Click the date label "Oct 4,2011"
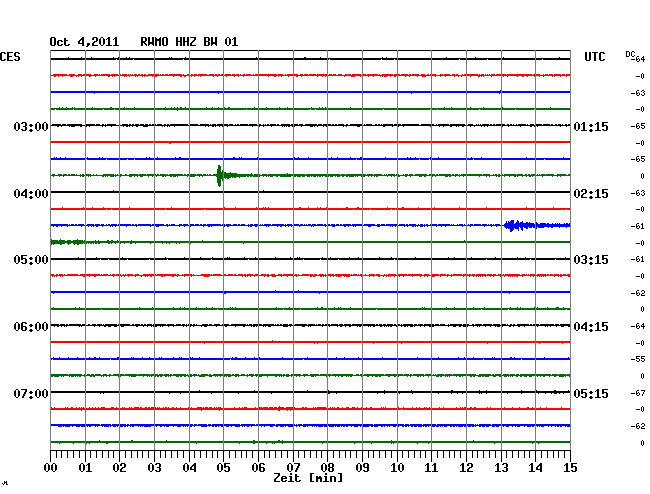 [84, 42]
